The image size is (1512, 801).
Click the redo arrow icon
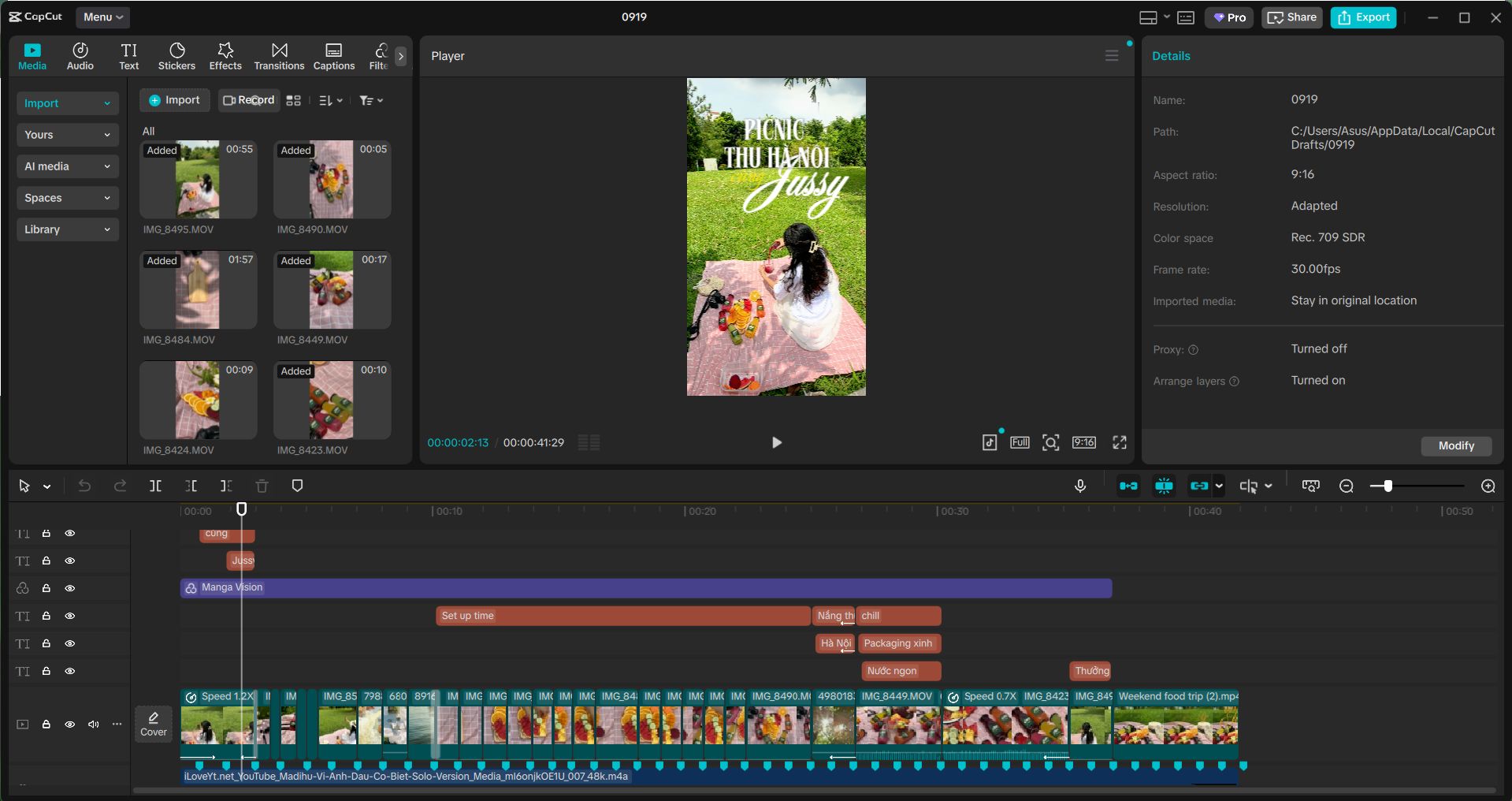(120, 486)
